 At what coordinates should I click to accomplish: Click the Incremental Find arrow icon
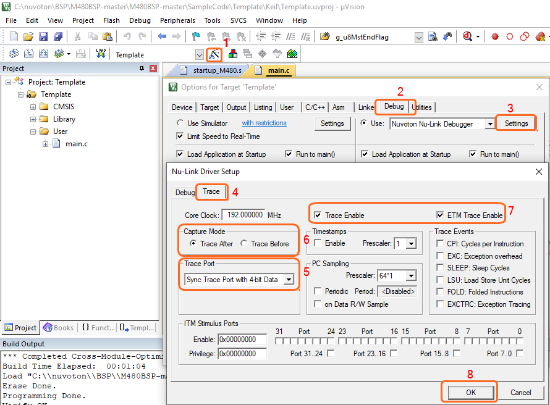[448, 36]
